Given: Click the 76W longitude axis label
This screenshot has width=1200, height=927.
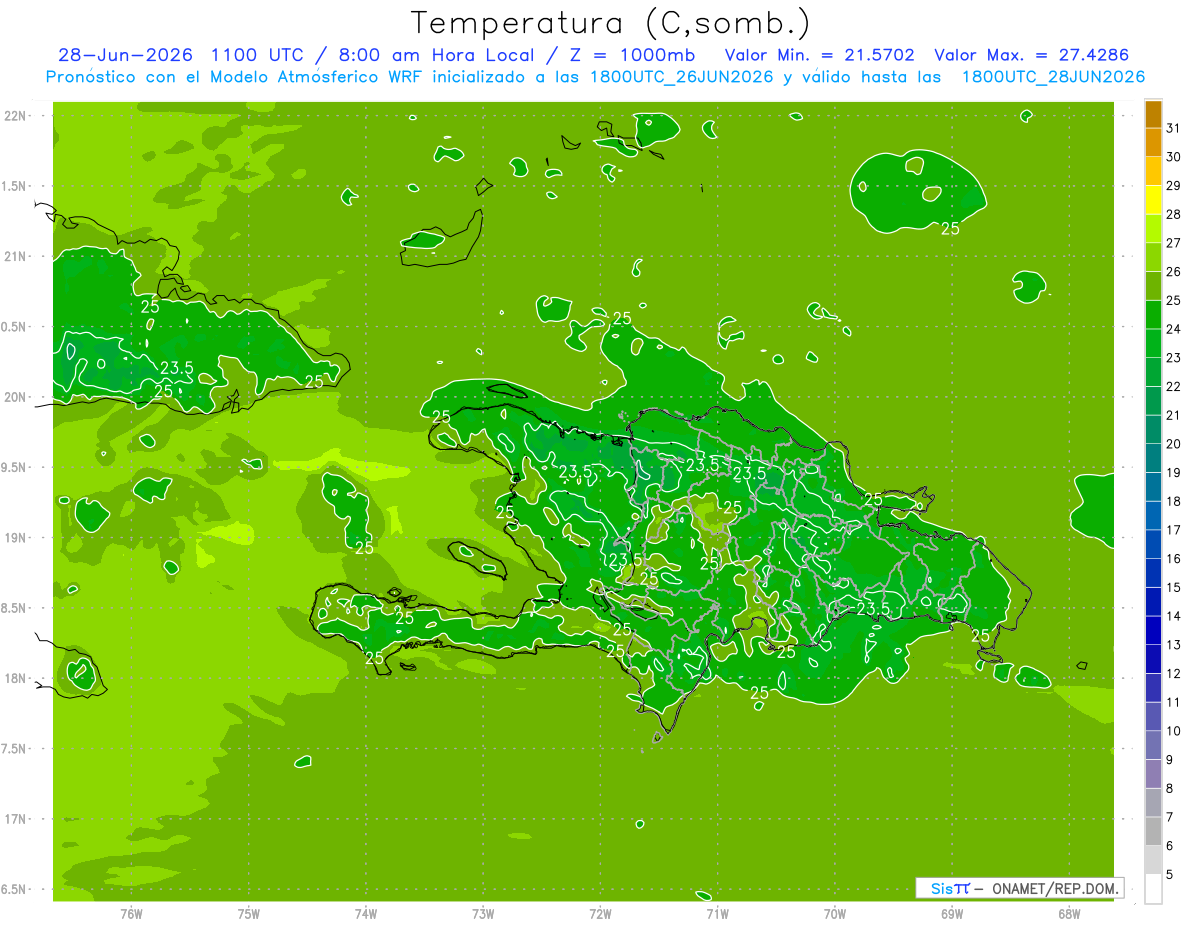Looking at the screenshot, I should [x=131, y=913].
